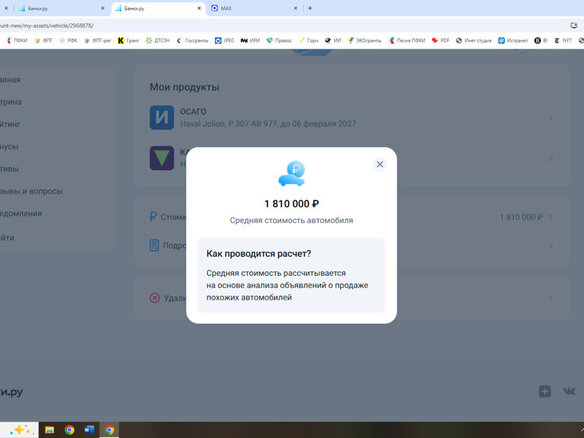The width and height of the screenshot is (584, 438).
Task: Open the ФПГ bookmark
Action: 43,40
